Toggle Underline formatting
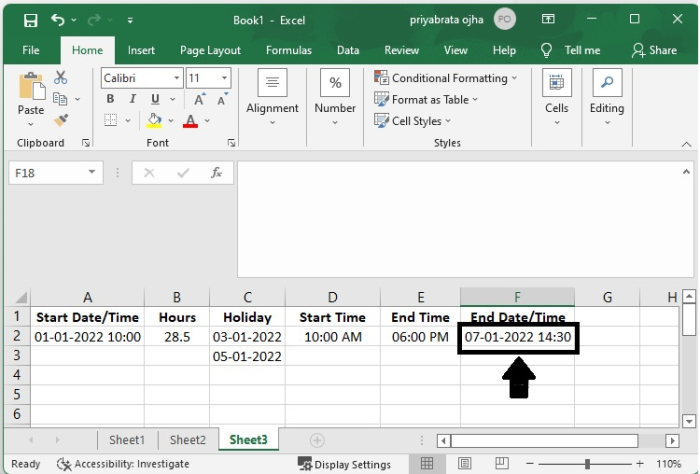The height and width of the screenshot is (474, 700). click(155, 99)
